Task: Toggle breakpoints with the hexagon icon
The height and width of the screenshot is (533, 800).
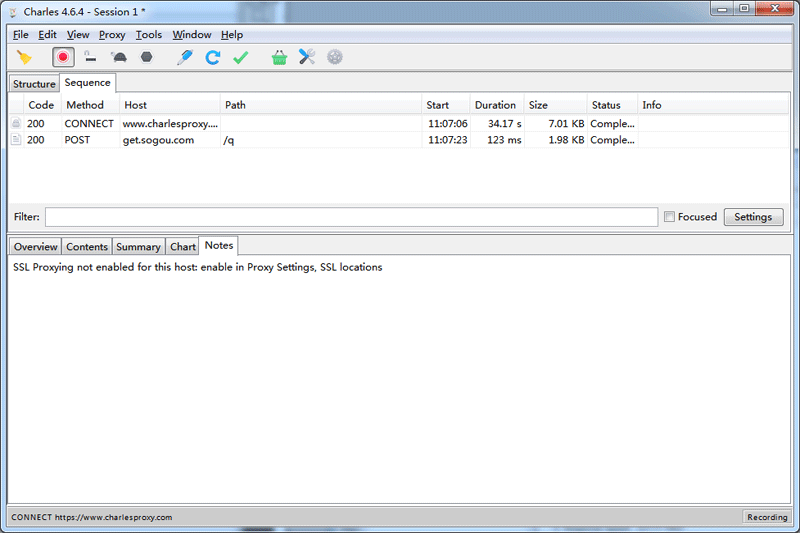Action: pyautogui.click(x=146, y=58)
